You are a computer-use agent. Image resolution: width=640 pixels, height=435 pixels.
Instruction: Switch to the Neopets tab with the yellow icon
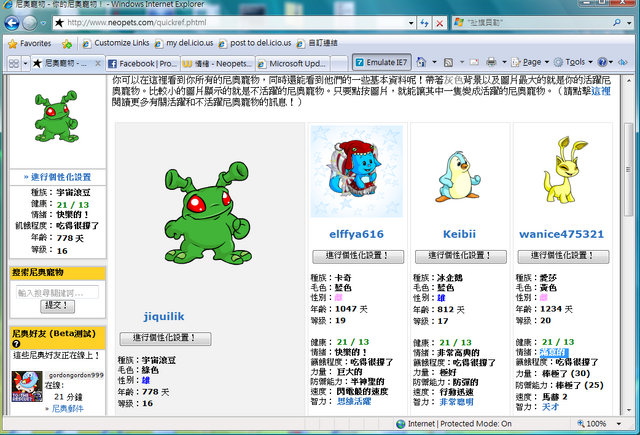point(217,64)
